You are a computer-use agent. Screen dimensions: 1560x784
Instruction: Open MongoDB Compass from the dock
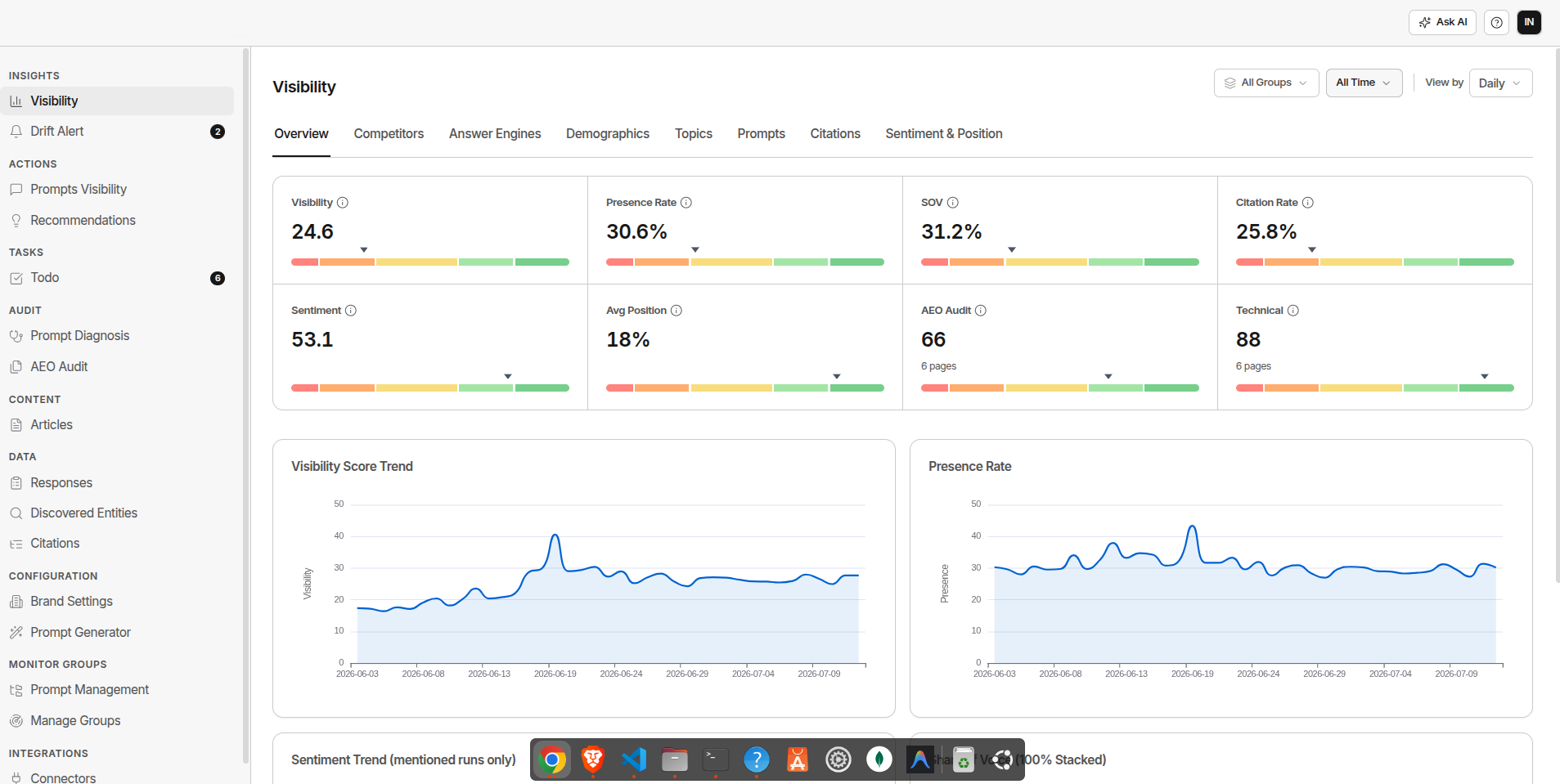pos(879,760)
